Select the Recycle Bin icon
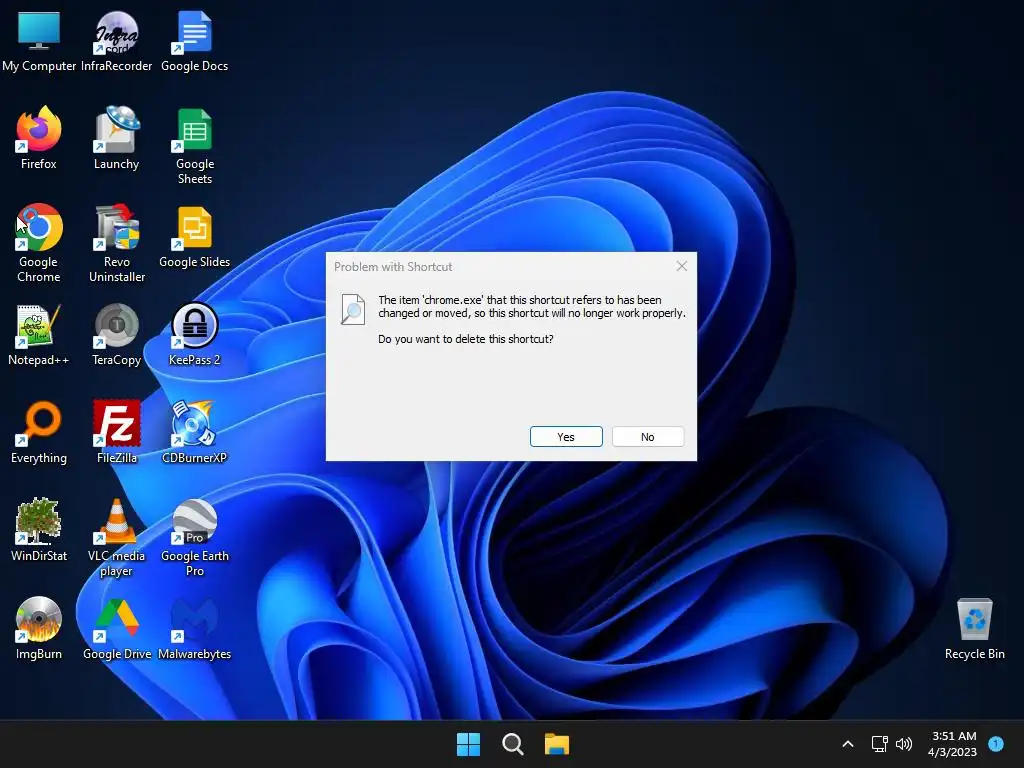 point(974,628)
